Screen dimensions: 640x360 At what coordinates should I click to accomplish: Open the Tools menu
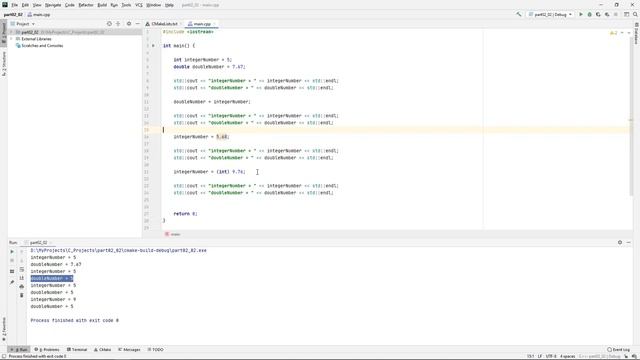(x=126, y=5)
